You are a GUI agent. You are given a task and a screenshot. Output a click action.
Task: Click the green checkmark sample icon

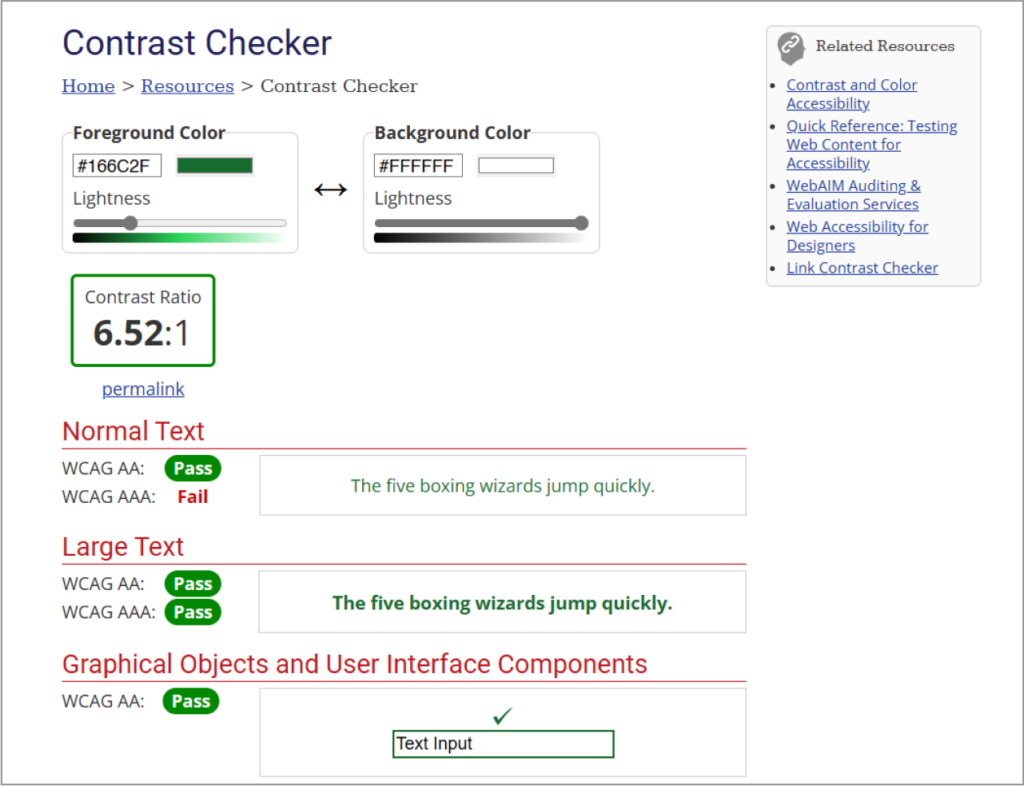point(502,715)
